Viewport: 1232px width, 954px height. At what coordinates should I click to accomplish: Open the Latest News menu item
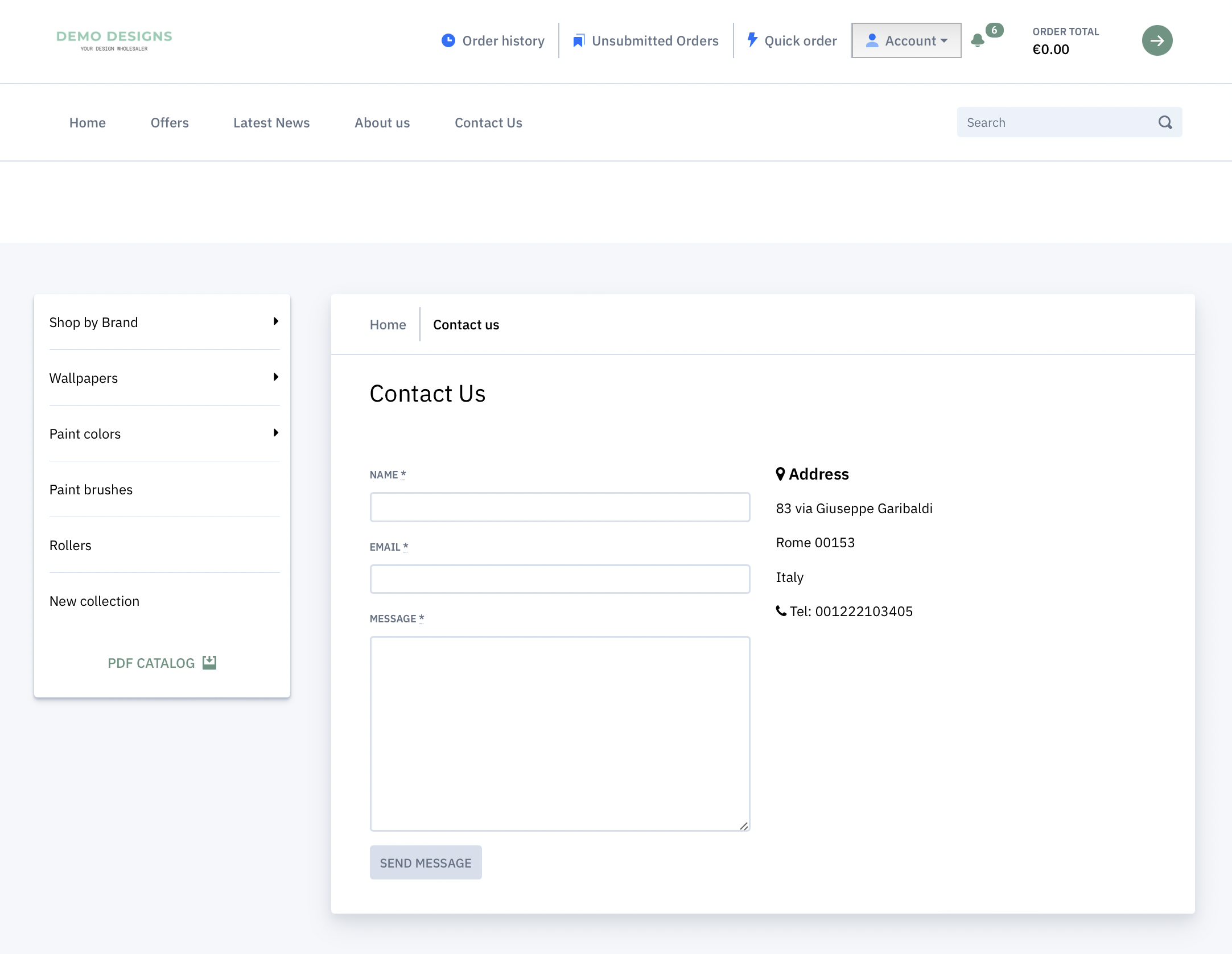click(x=271, y=123)
